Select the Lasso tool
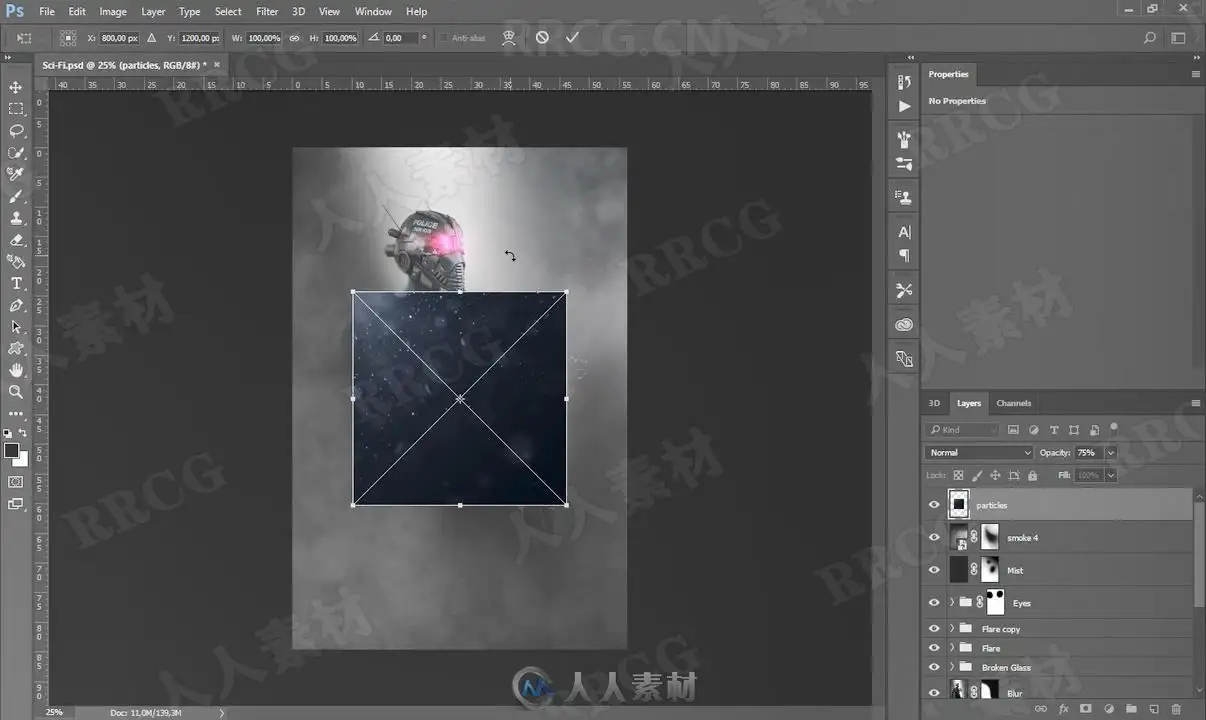The height and width of the screenshot is (720, 1206). (x=16, y=131)
